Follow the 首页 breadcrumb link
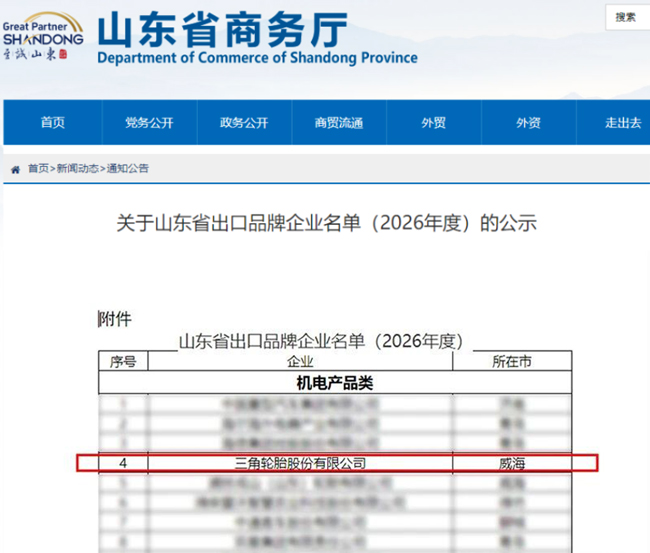The image size is (650, 553). (38, 168)
